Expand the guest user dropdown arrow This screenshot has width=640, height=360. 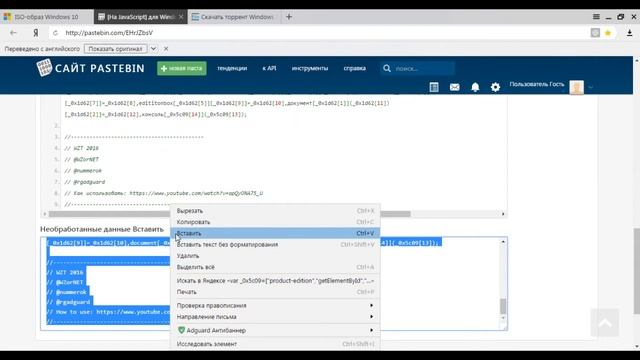[591, 87]
